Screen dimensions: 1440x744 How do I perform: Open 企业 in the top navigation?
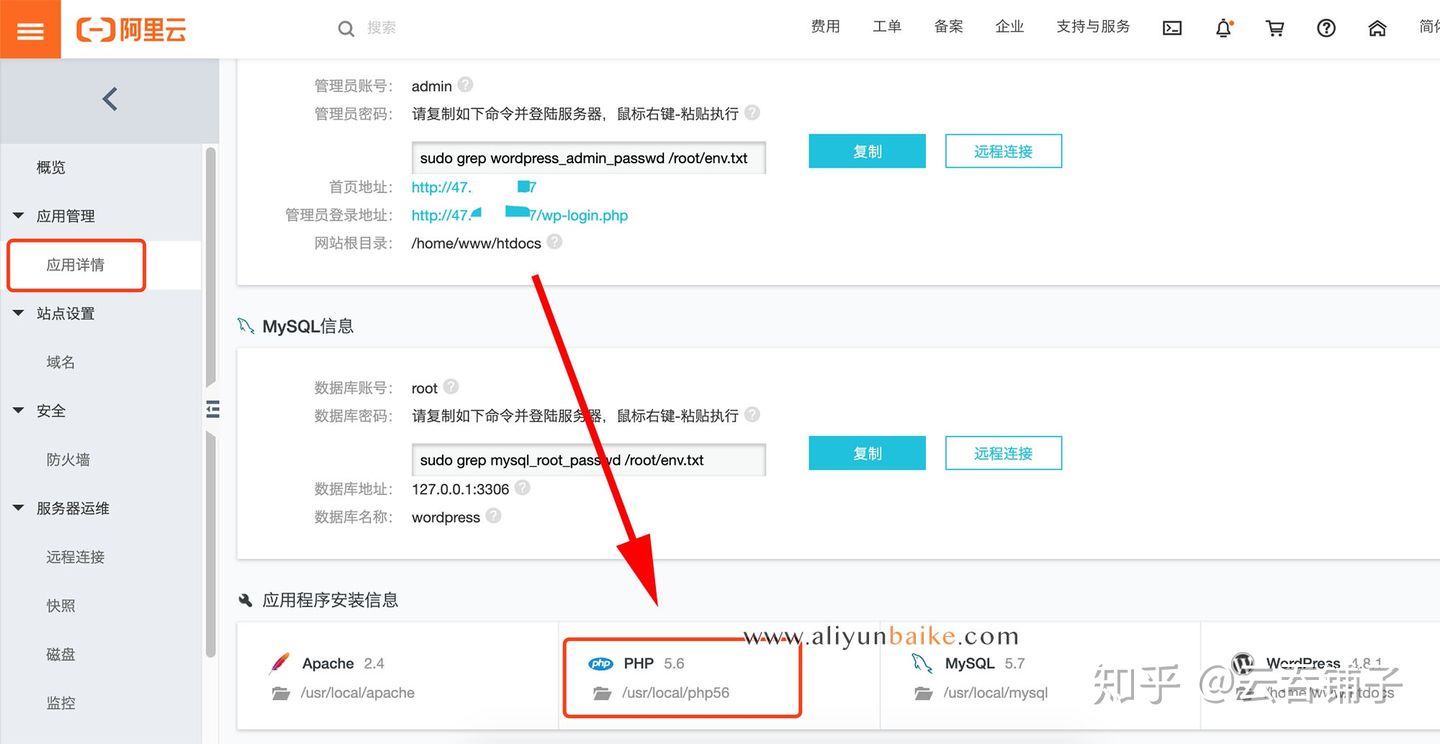click(x=1010, y=27)
